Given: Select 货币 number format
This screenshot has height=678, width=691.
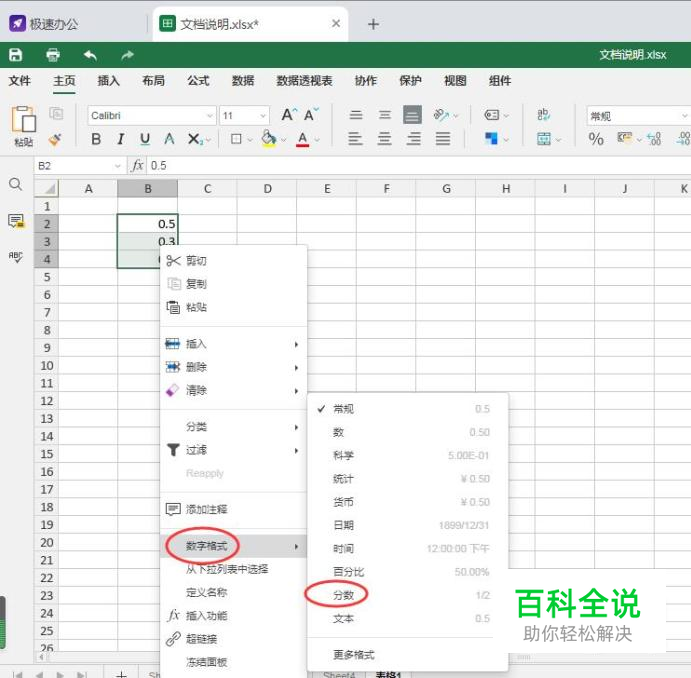Looking at the screenshot, I should click(408, 502).
